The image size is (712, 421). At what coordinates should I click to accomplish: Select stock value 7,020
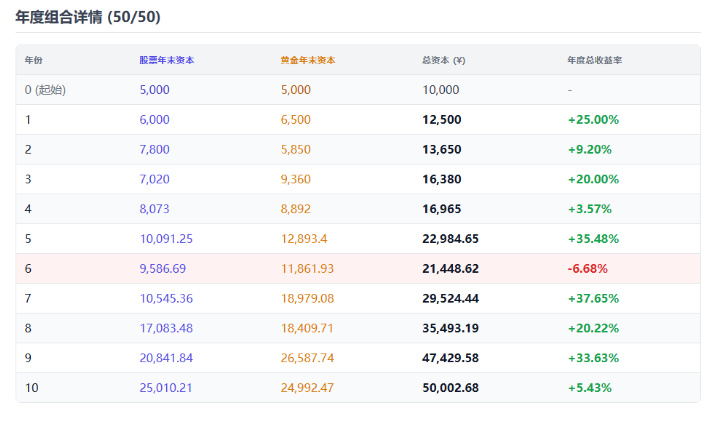tap(154, 179)
